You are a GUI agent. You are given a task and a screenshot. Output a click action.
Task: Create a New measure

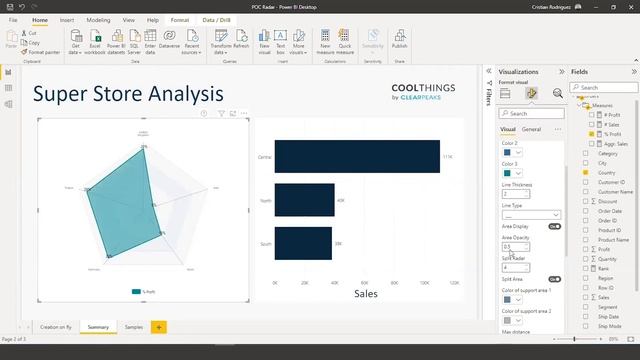325,42
